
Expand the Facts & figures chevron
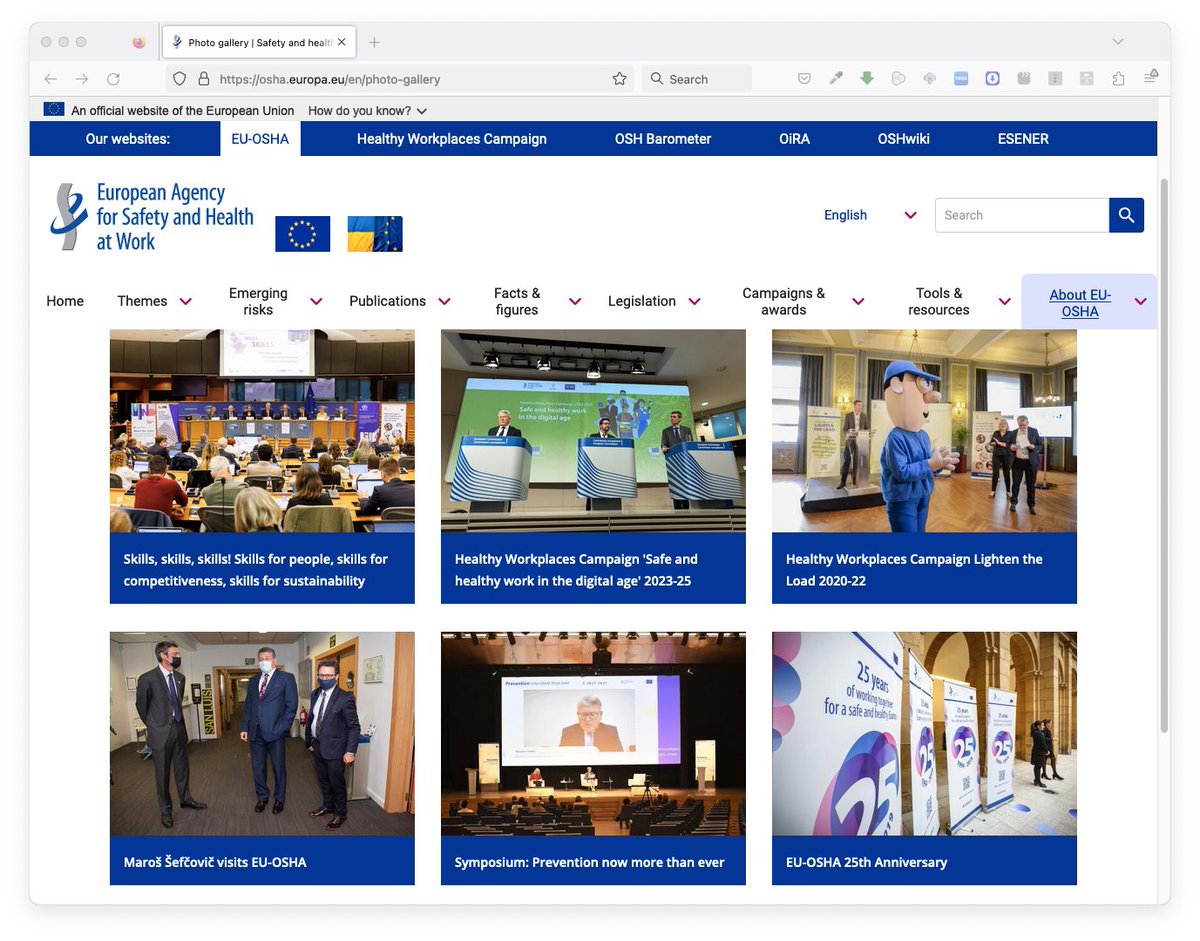click(x=575, y=301)
